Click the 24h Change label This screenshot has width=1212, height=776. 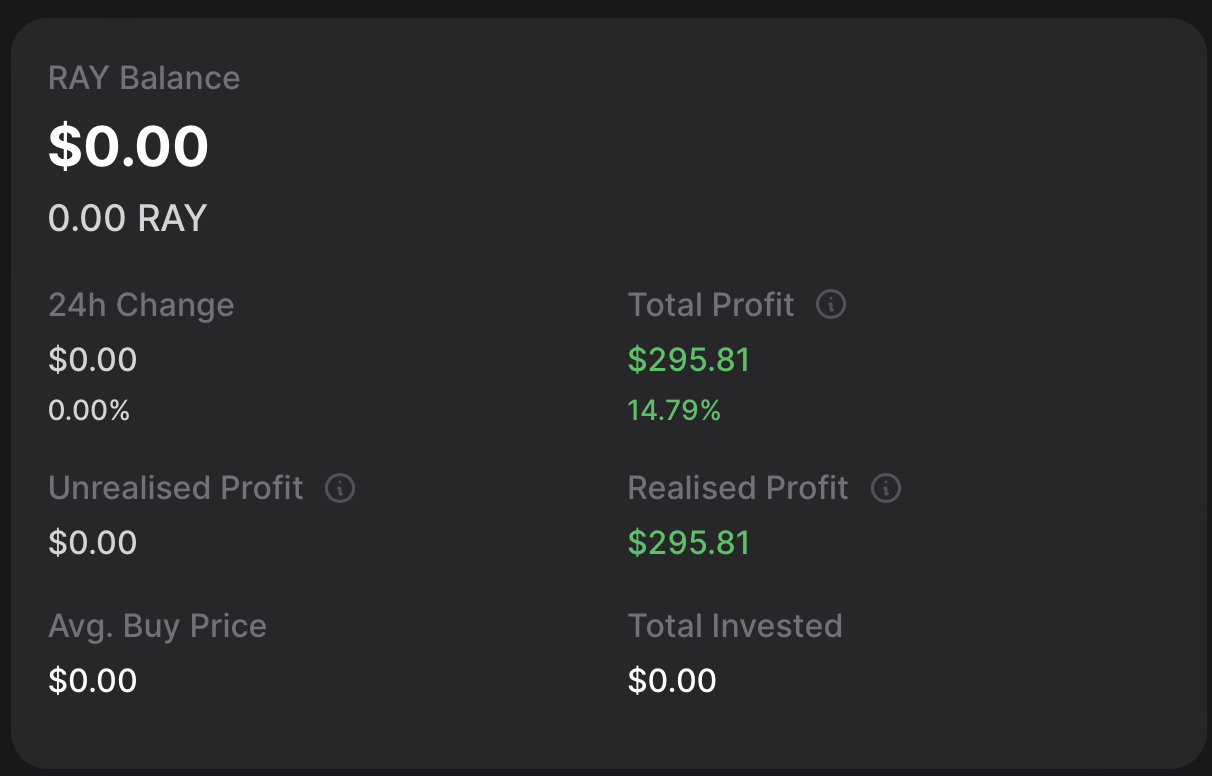coord(141,305)
